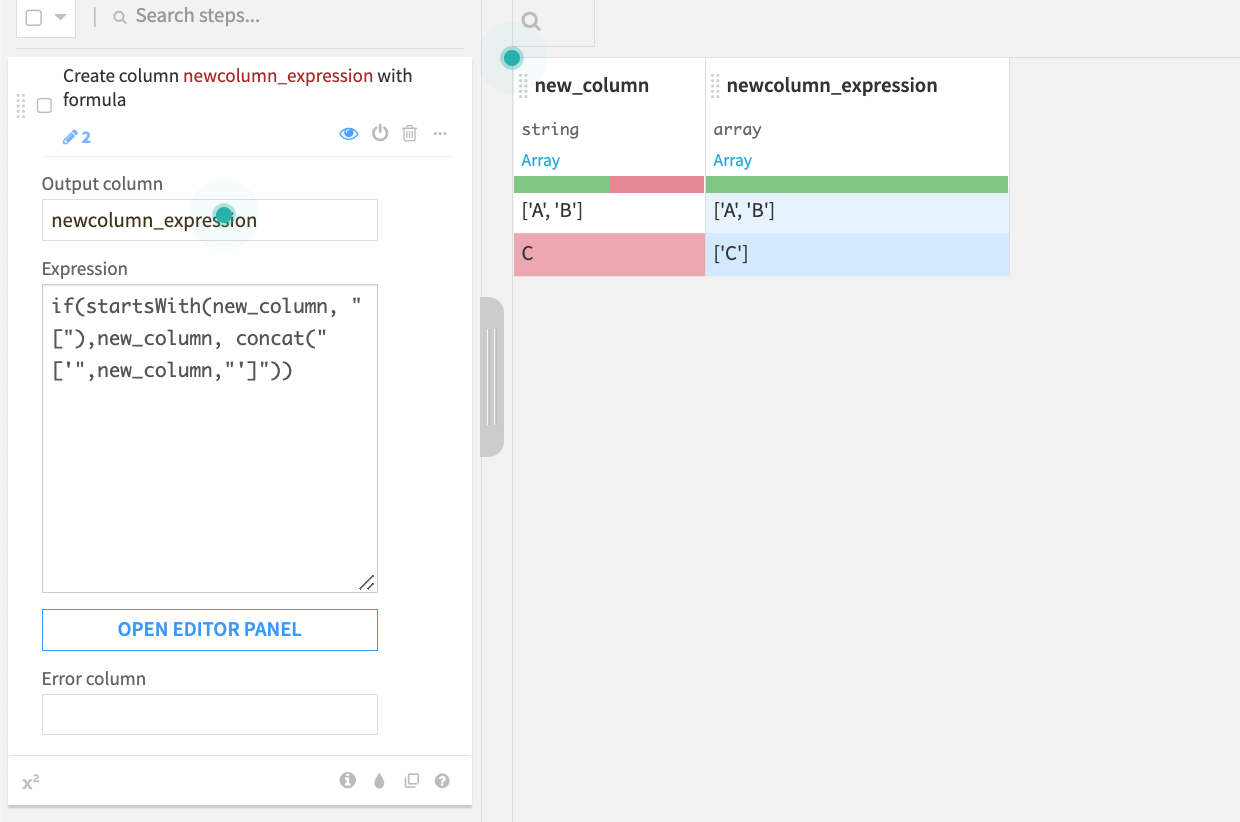Screen dimensions: 1240x822
Task: Open the dropdown beside the select-all checkbox
Action: (60, 19)
